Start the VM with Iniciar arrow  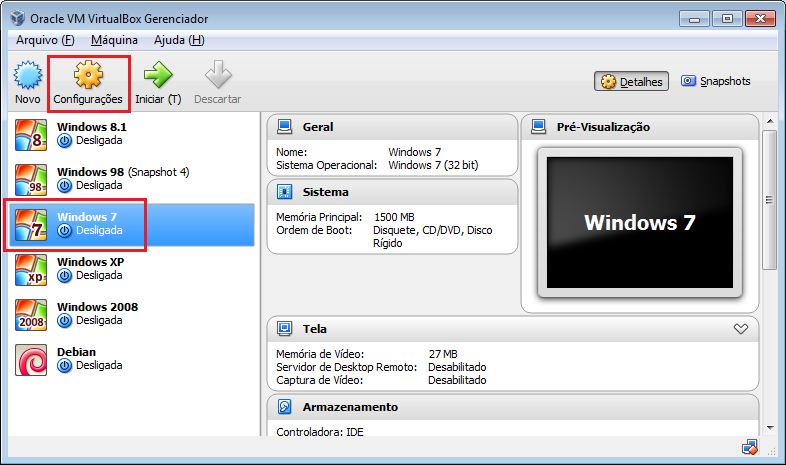click(x=158, y=75)
